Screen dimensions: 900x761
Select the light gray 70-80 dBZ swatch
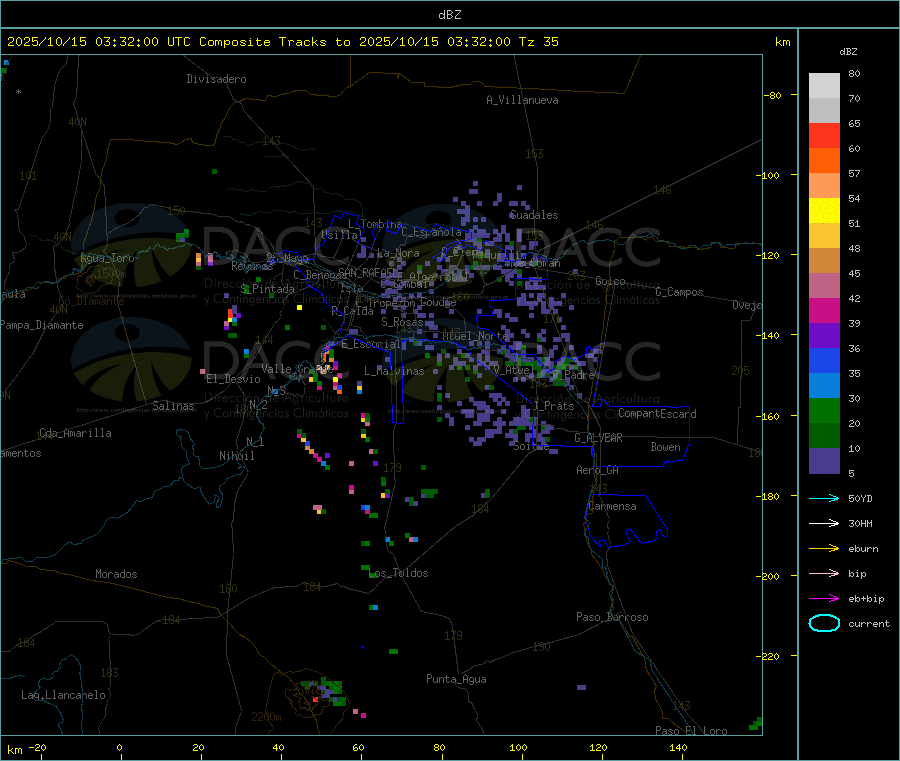tap(824, 86)
